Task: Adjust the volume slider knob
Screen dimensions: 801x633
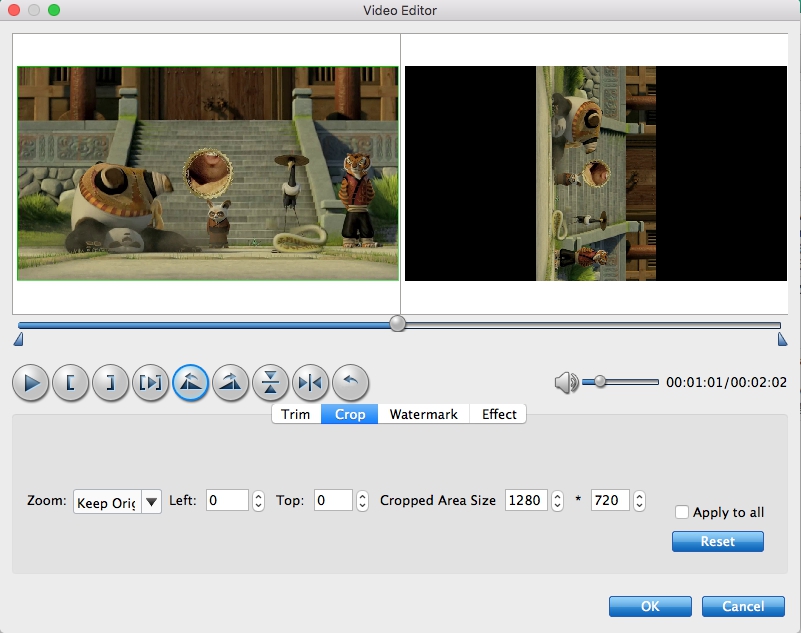Action: tap(600, 382)
